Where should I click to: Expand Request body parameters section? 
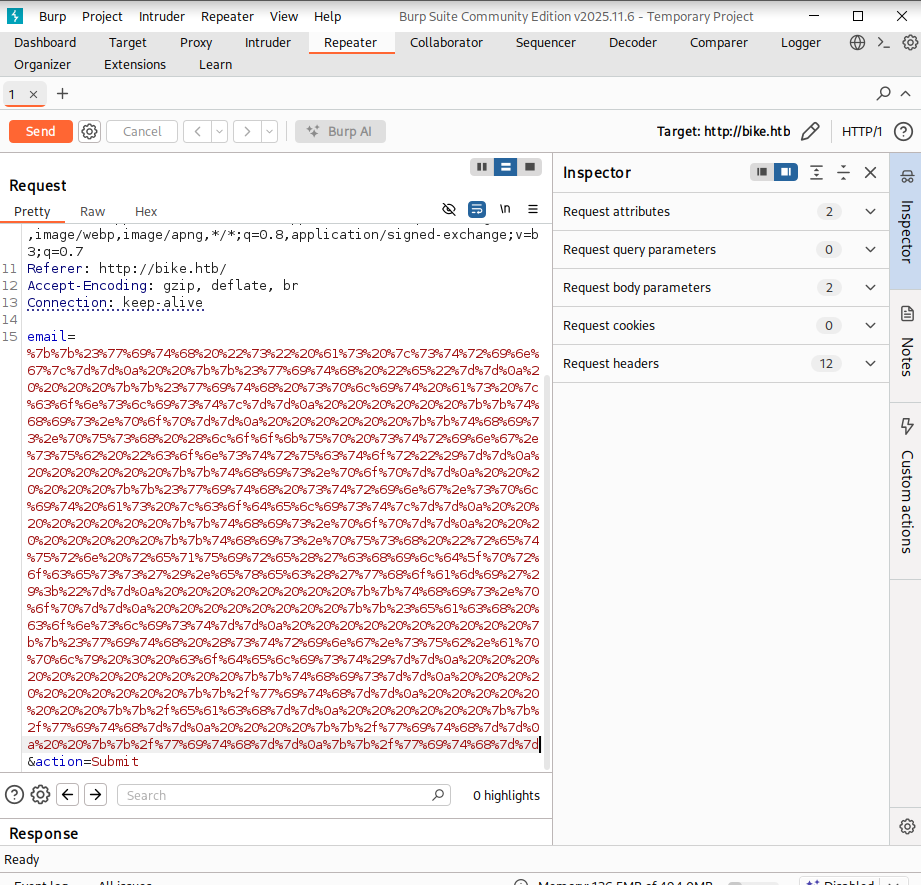869,288
